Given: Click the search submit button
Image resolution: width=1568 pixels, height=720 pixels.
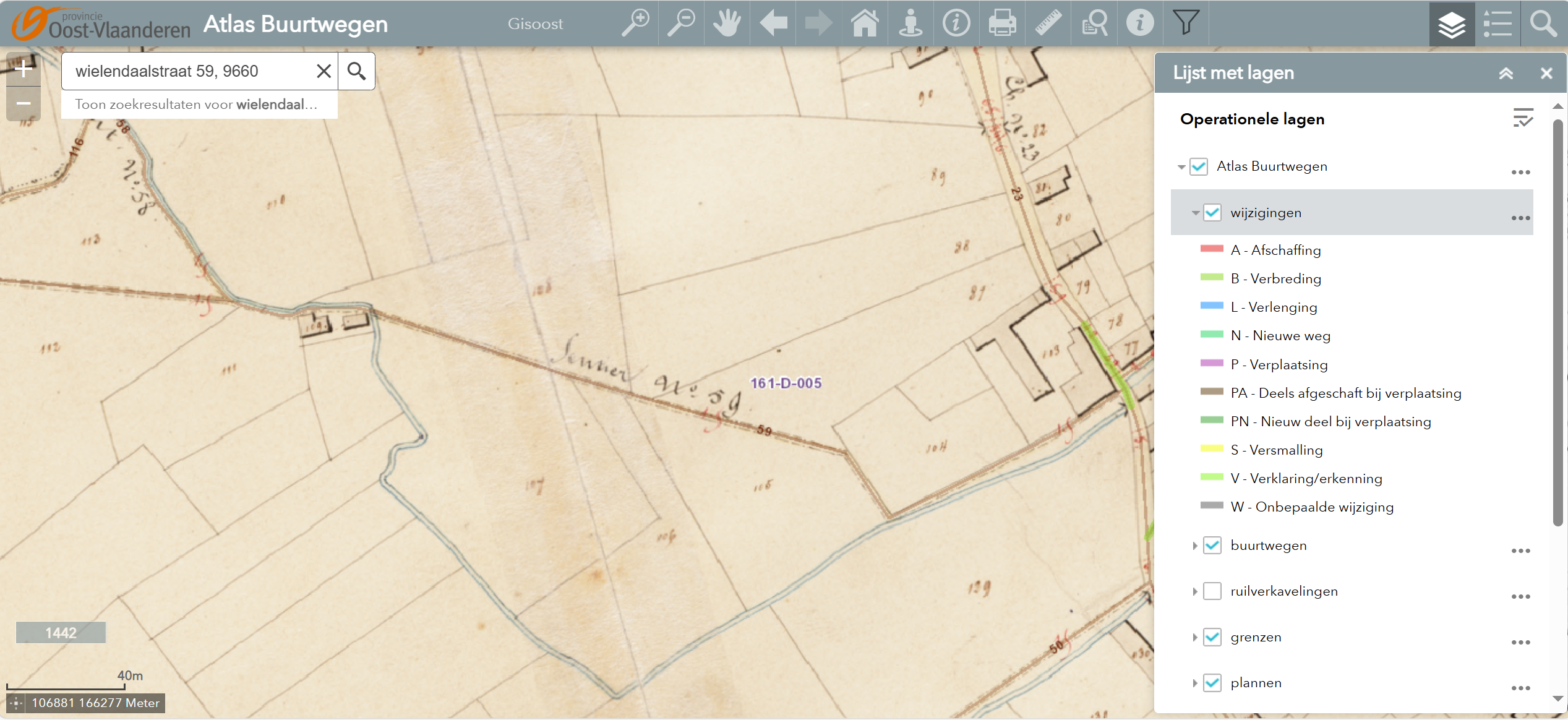Looking at the screenshot, I should point(356,71).
